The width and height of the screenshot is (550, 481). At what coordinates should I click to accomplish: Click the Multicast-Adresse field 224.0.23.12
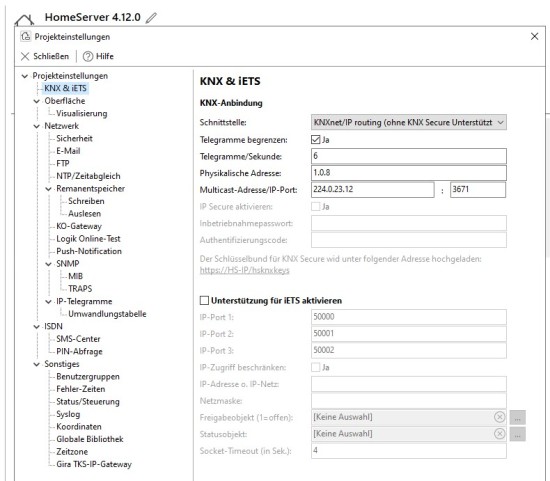click(373, 189)
